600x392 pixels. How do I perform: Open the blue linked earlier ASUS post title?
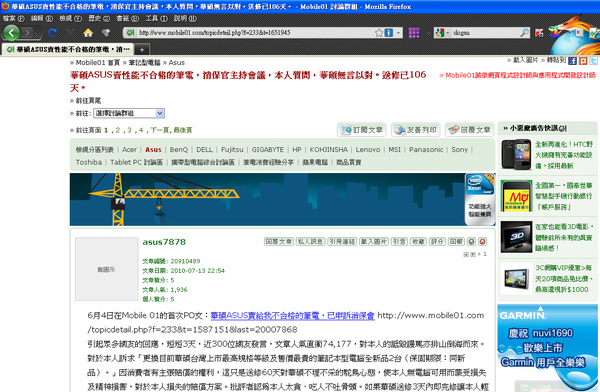(x=292, y=315)
